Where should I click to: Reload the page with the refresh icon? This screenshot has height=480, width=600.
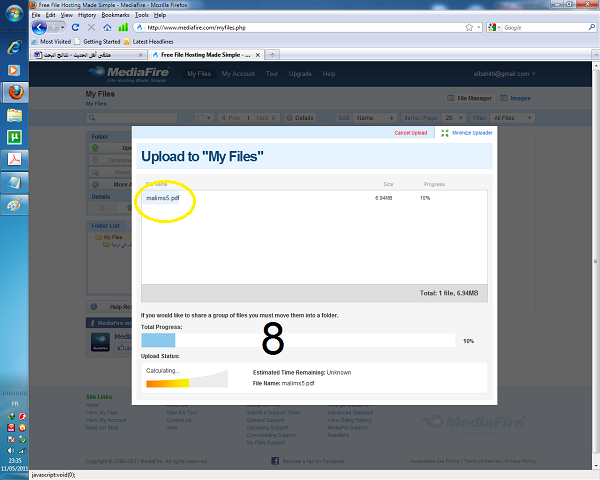pyautogui.click(x=75, y=28)
